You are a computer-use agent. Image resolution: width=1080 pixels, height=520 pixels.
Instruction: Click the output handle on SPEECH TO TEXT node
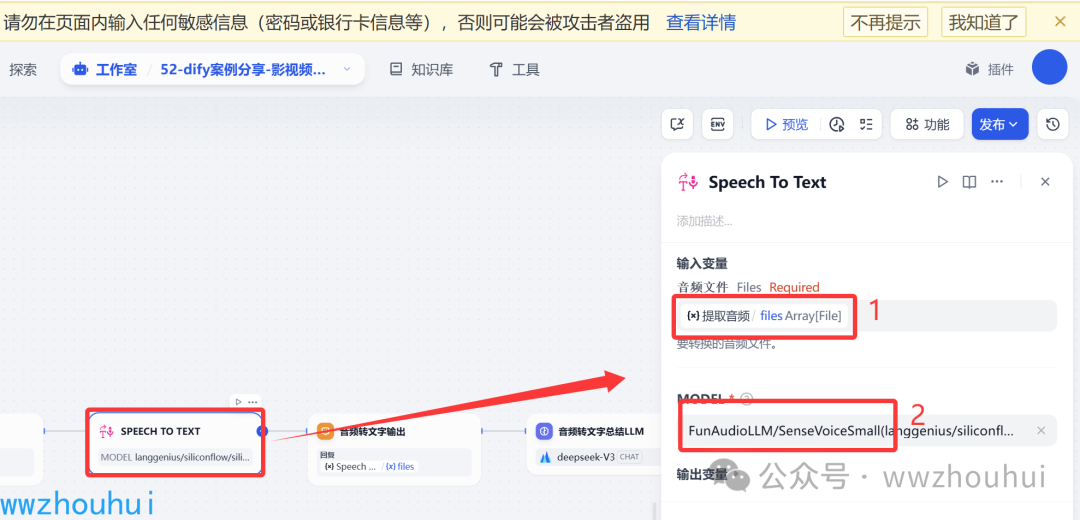pyautogui.click(x=262, y=431)
